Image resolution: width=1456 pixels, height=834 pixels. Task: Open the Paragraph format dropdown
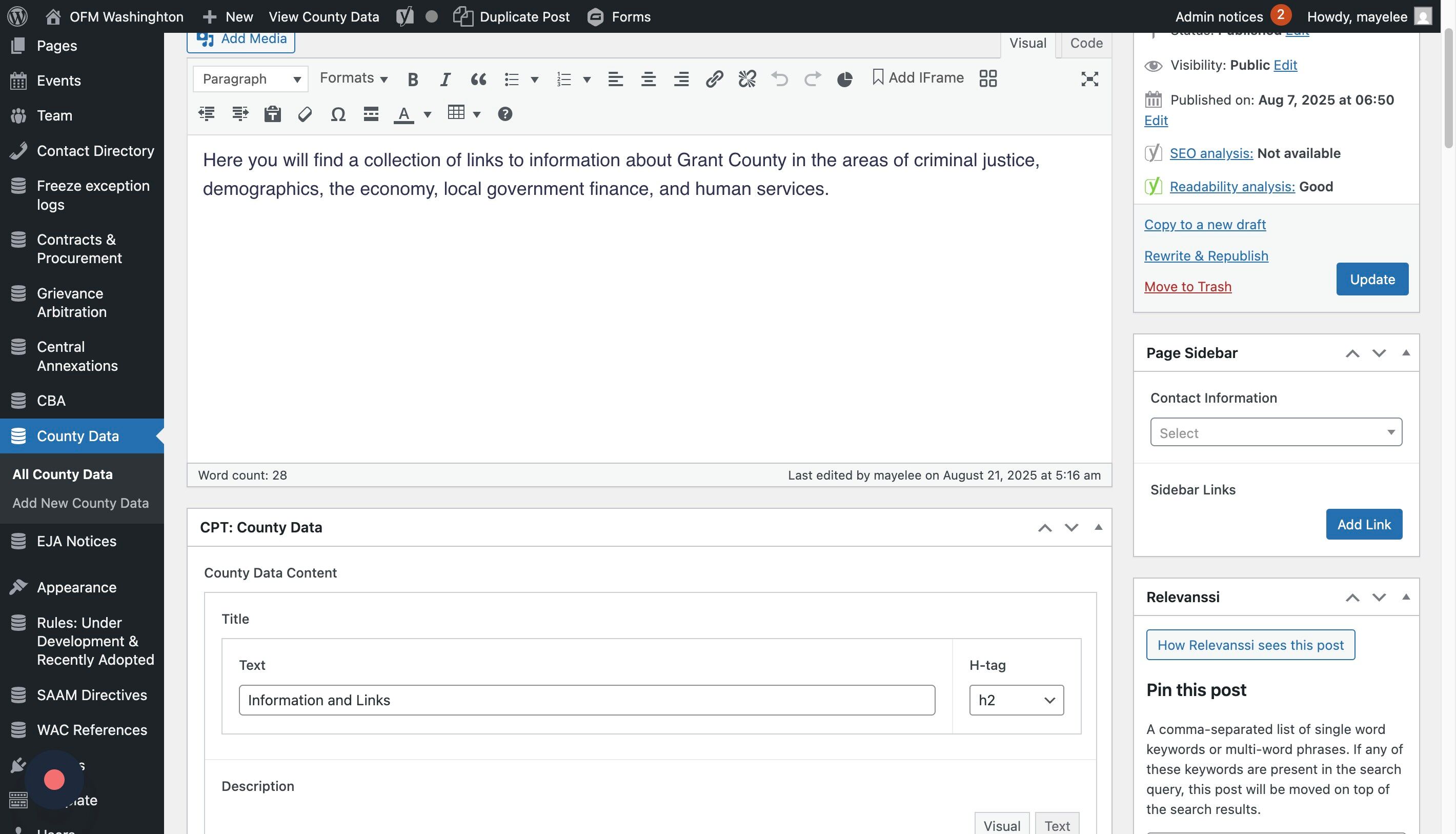(251, 79)
